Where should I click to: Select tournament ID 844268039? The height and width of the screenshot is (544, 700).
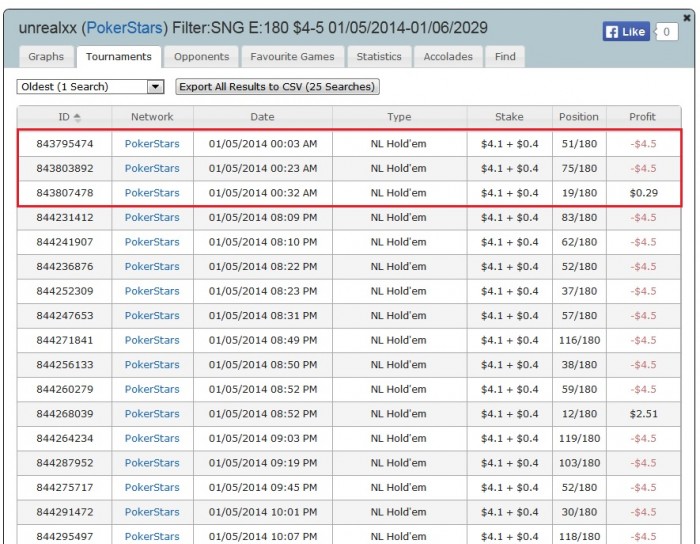[x=65, y=414]
